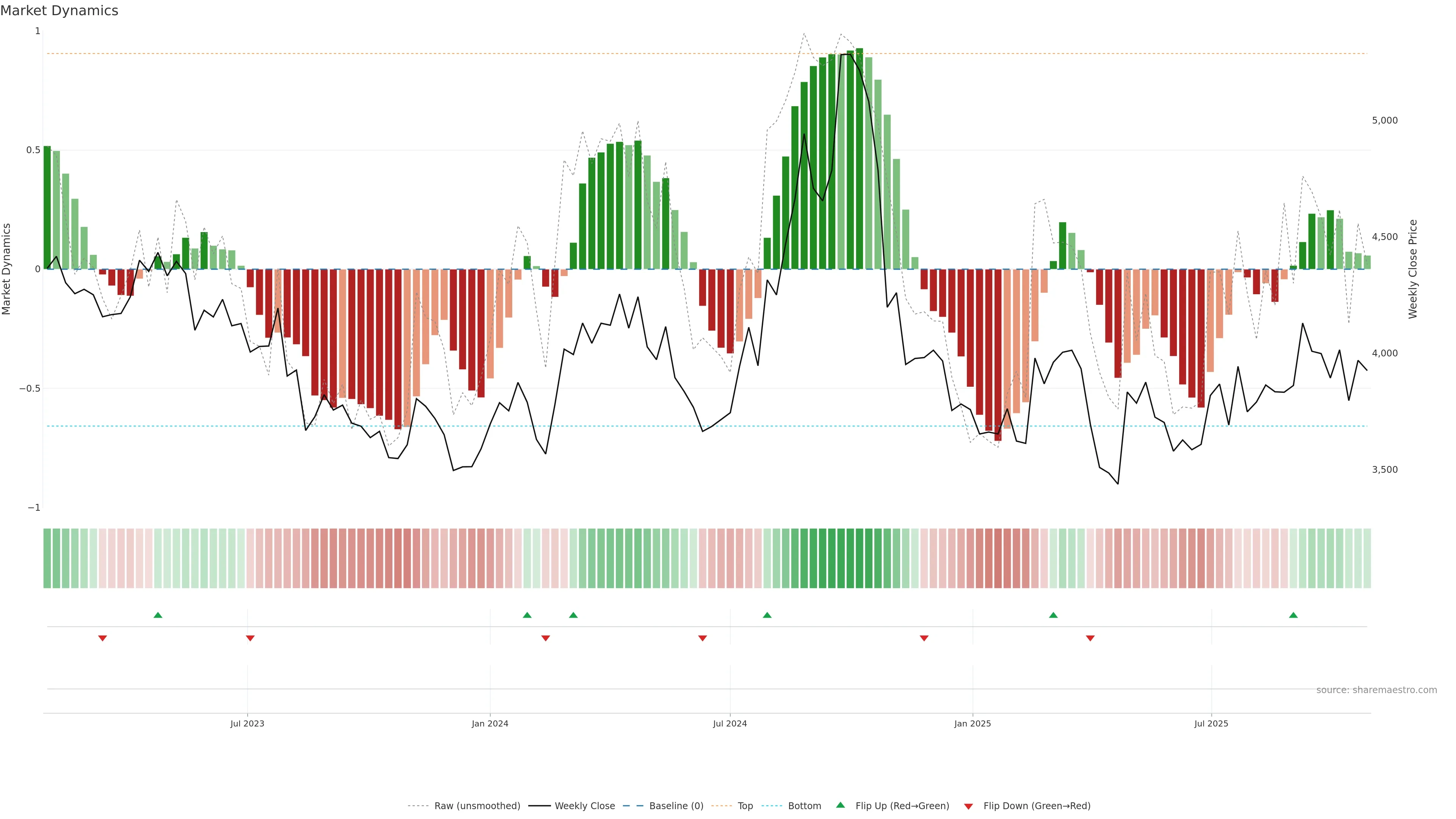This screenshot has height=819, width=1456.
Task: Click the Jan 2025 x-axis label
Action: tap(972, 723)
